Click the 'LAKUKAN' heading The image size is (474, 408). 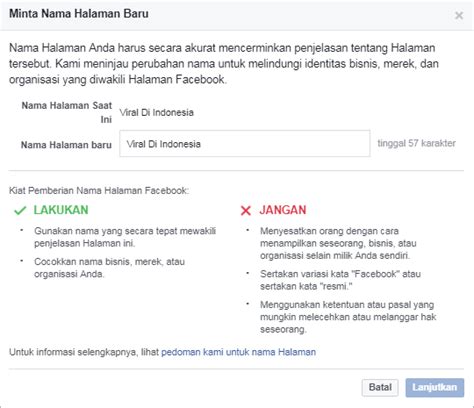click(x=61, y=210)
